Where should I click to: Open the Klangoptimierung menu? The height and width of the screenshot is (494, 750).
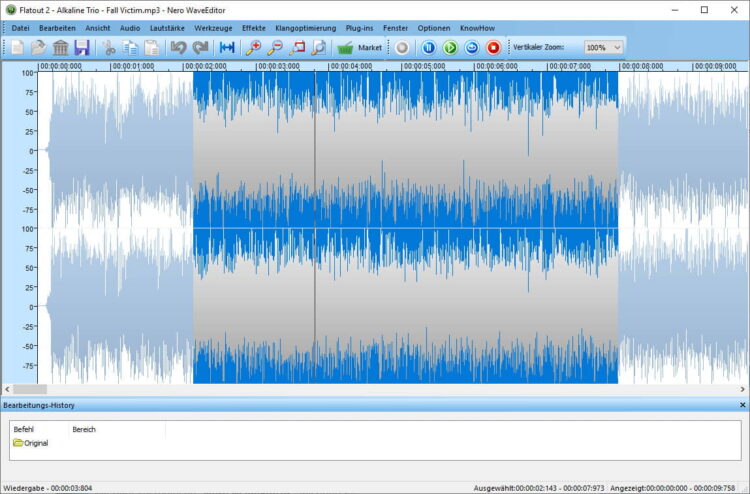[x=306, y=28]
